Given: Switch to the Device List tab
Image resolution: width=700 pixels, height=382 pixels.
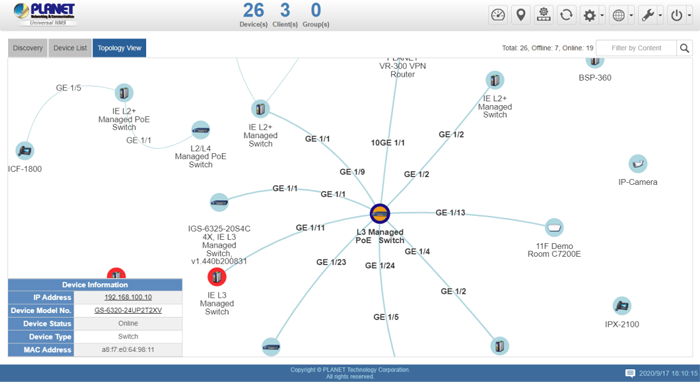Looking at the screenshot, I should [x=70, y=48].
